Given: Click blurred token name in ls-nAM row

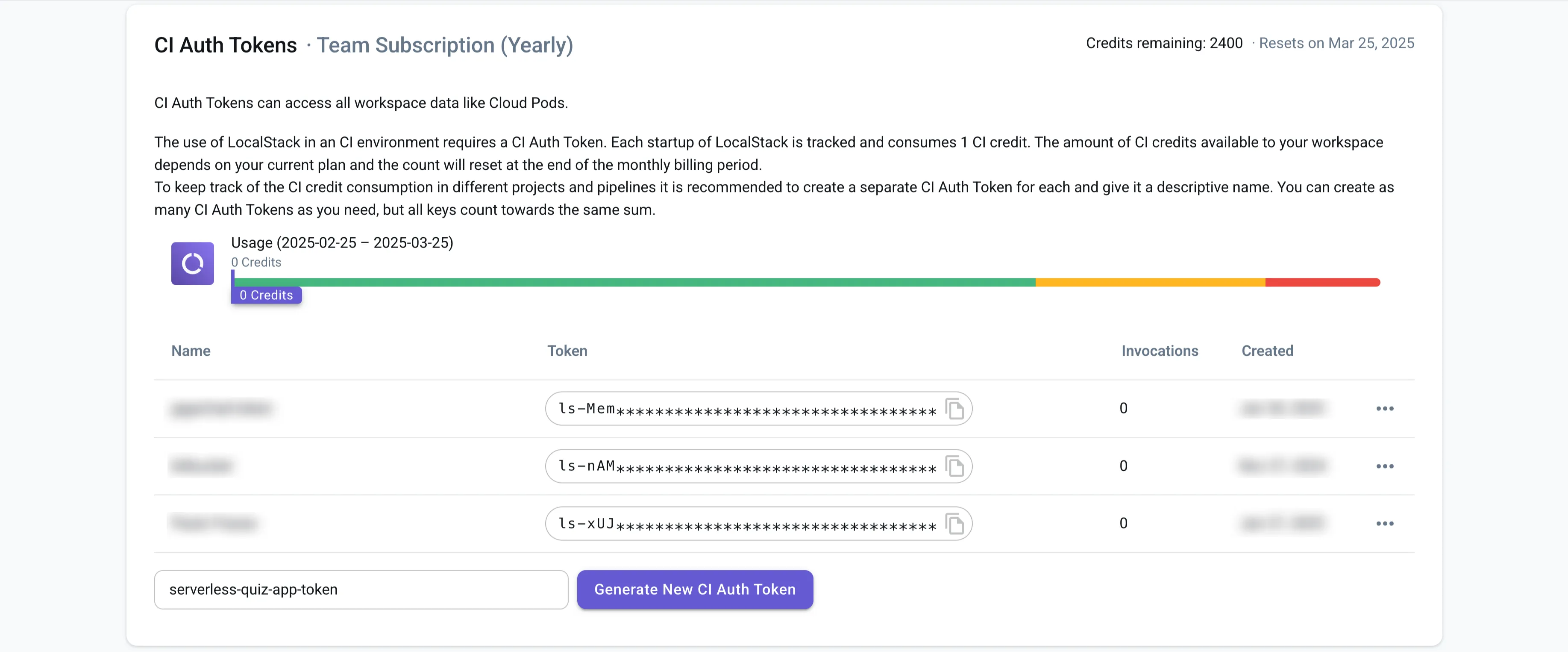Looking at the screenshot, I should [202, 466].
